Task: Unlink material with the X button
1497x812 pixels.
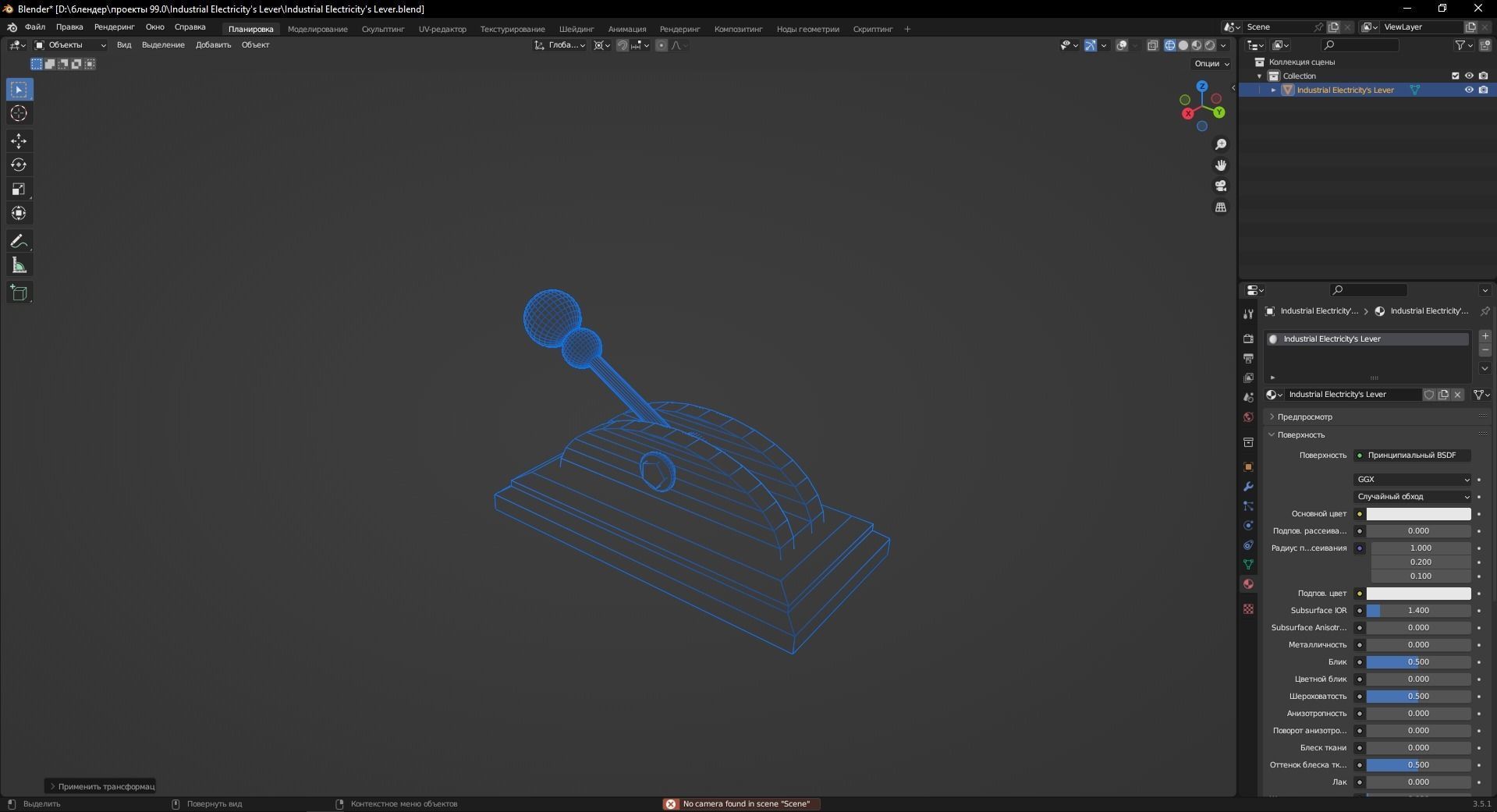Action: tap(1457, 395)
